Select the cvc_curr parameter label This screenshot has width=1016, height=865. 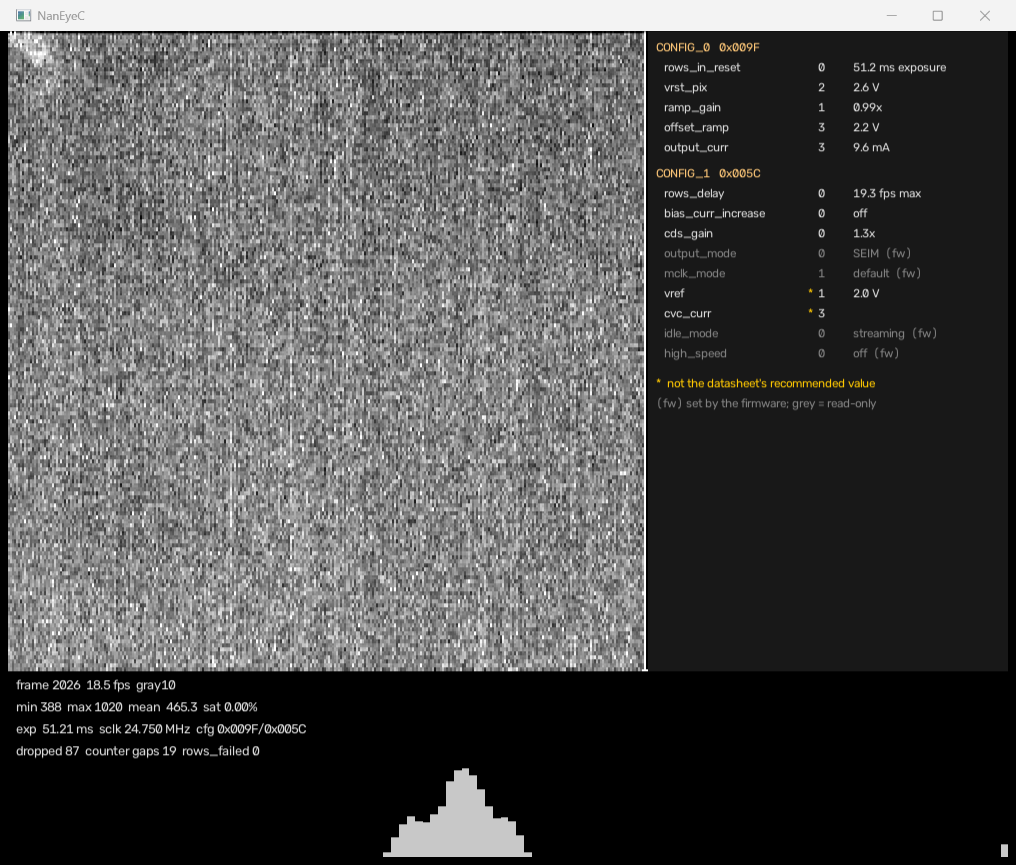click(687, 314)
